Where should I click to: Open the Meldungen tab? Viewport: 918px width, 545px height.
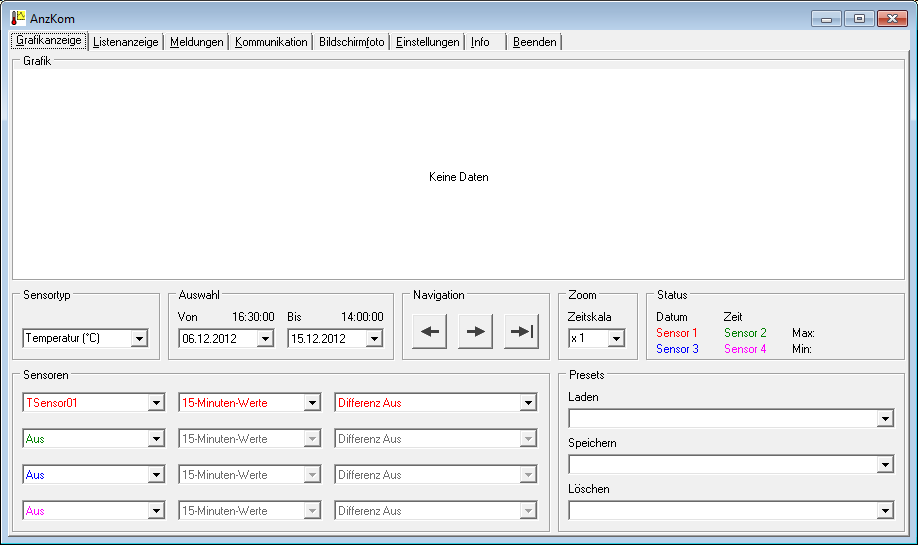click(x=196, y=42)
